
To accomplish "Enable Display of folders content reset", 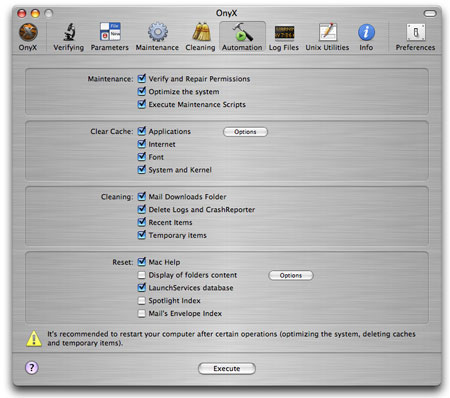I will 142,275.
